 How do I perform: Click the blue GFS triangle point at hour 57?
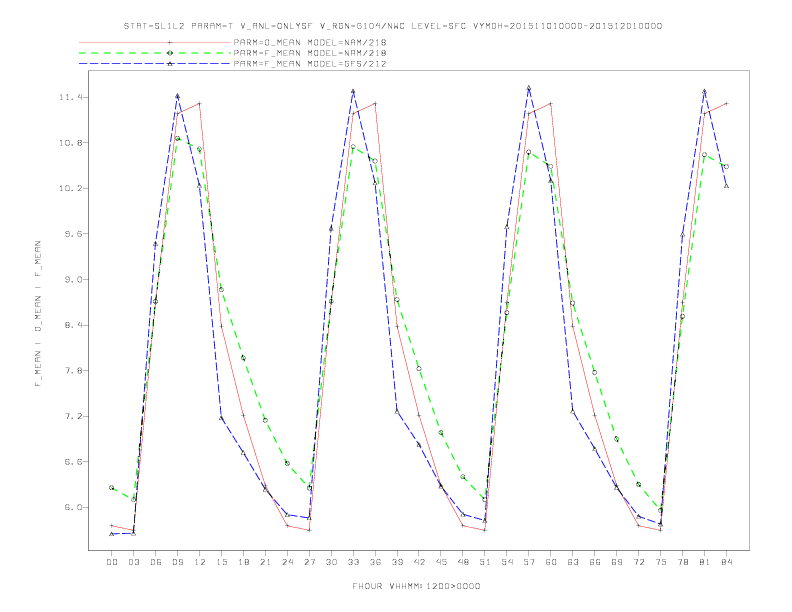[x=529, y=88]
